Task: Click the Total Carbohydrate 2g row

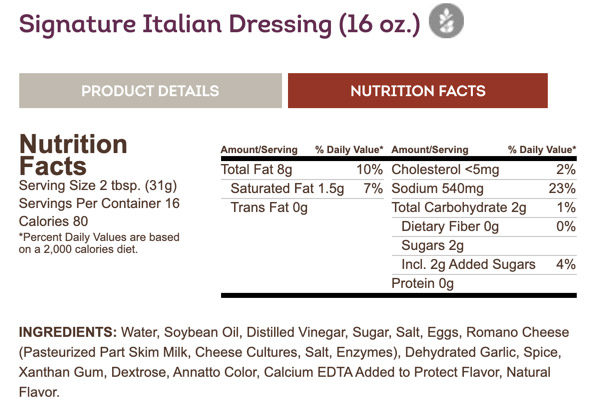Action: coord(484,208)
